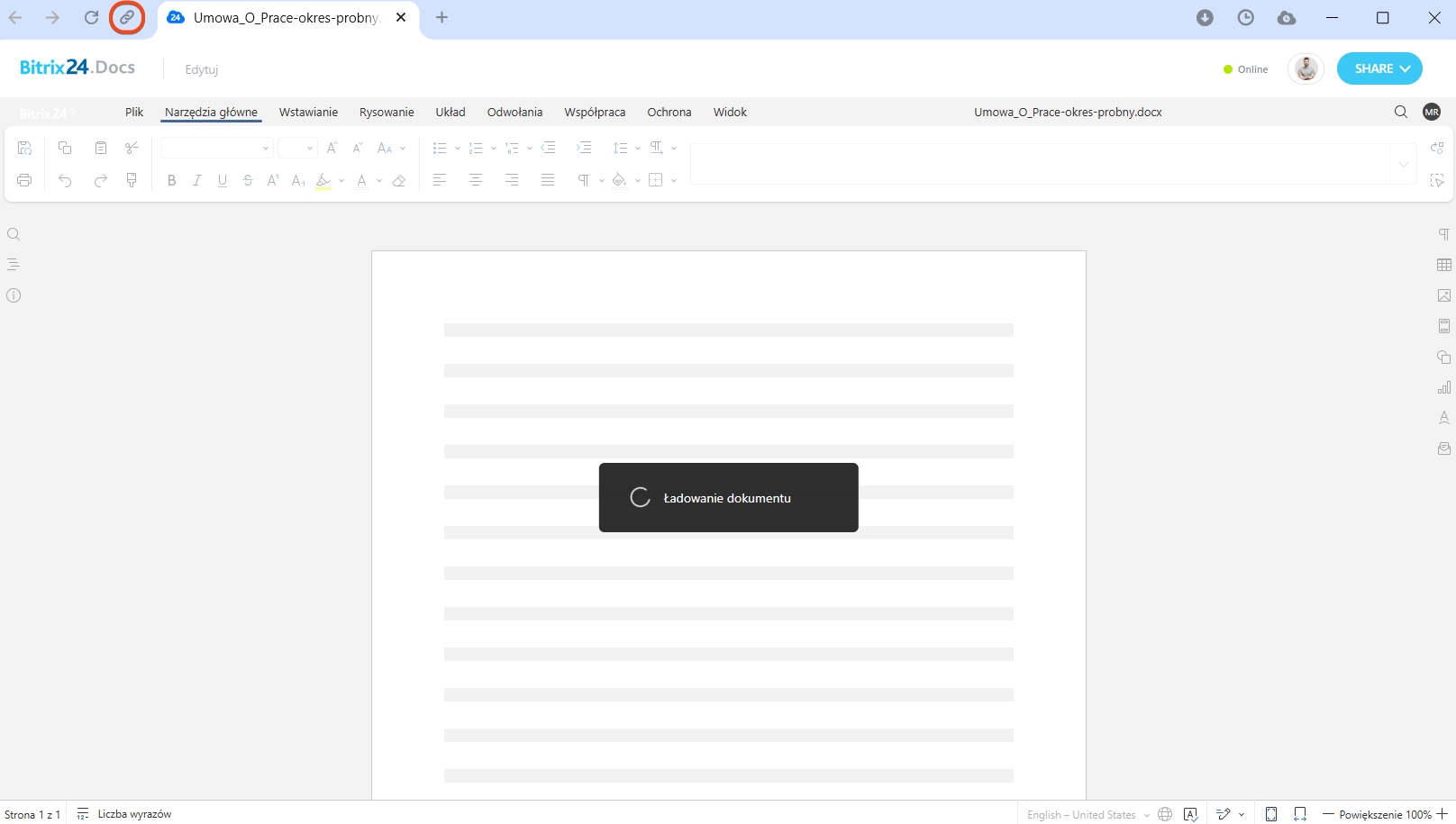Screen dimensions: 1456x824
Task: Expand the line spacing dropdown arrow
Action: click(x=638, y=148)
